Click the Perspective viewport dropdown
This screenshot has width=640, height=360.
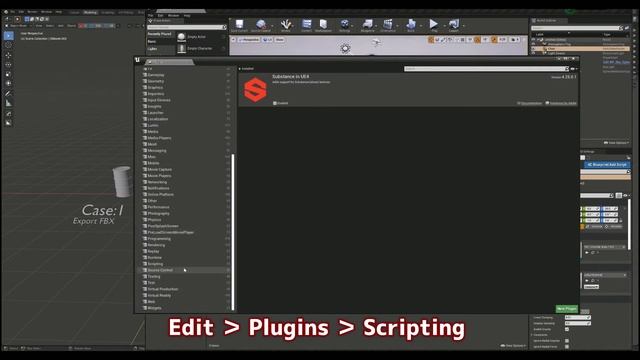pos(249,40)
